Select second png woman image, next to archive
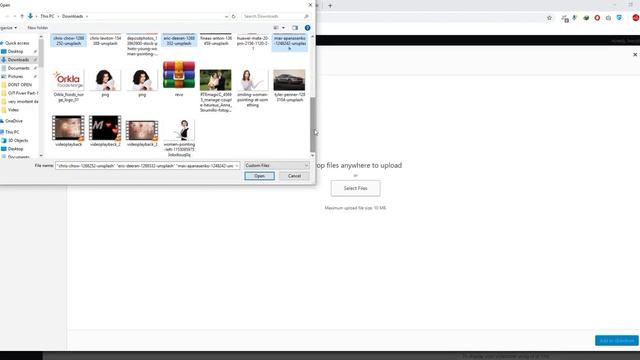 pyautogui.click(x=142, y=80)
